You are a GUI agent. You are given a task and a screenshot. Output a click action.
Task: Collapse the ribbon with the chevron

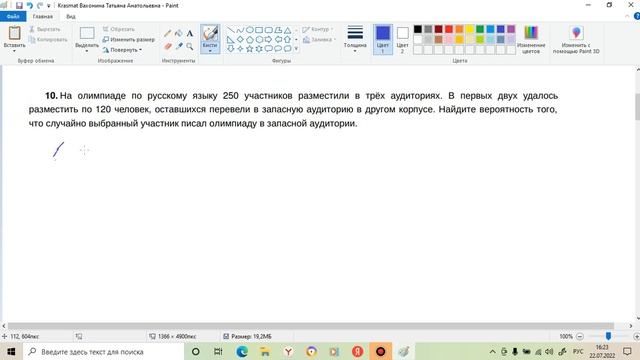coord(627,16)
